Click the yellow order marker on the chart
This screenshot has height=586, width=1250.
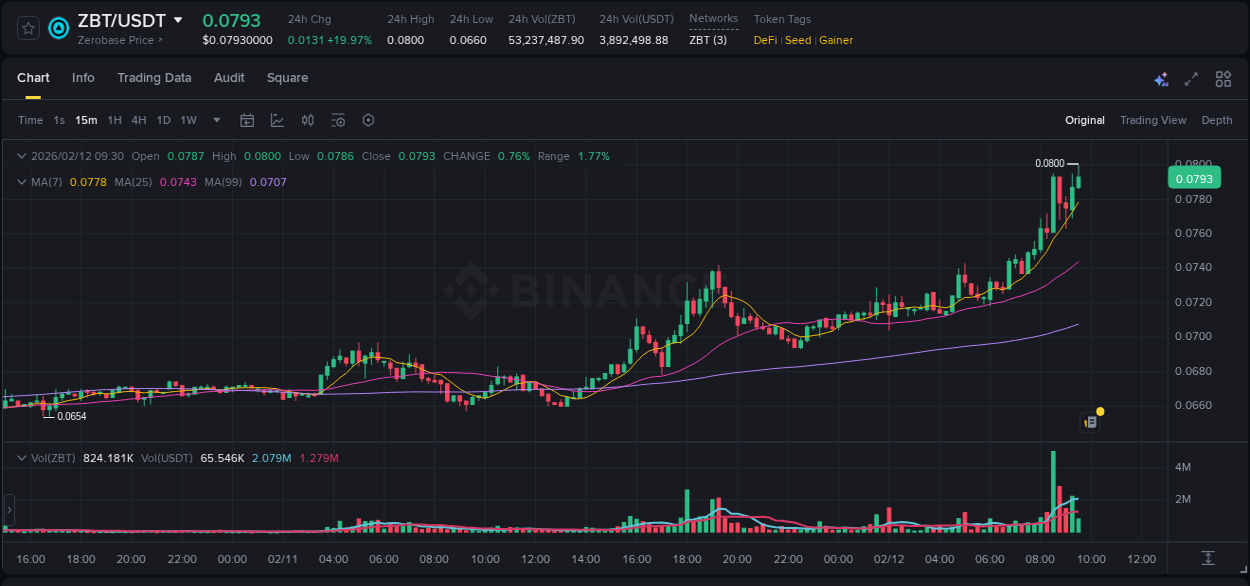[x=1099, y=411]
